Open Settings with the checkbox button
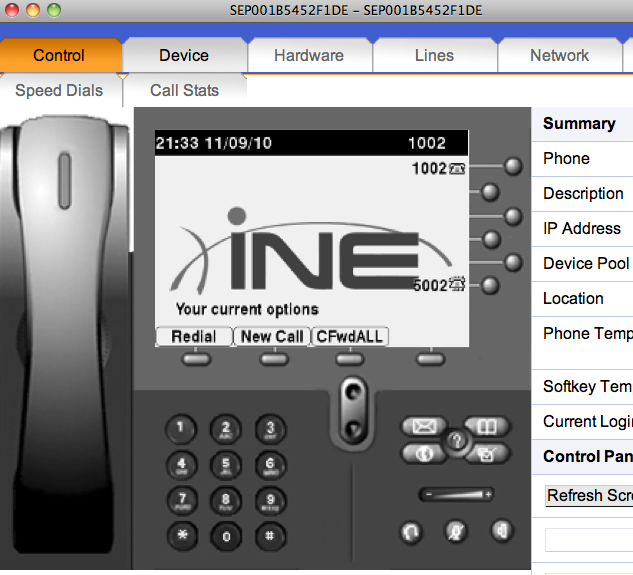This screenshot has width=633, height=575. [x=487, y=454]
